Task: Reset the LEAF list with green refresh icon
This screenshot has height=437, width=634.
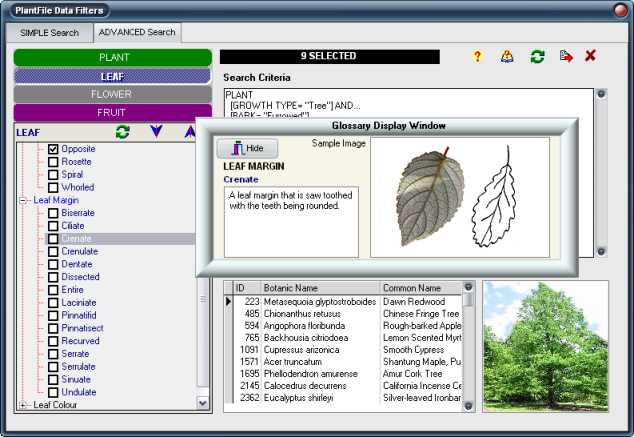Action: pos(123,132)
